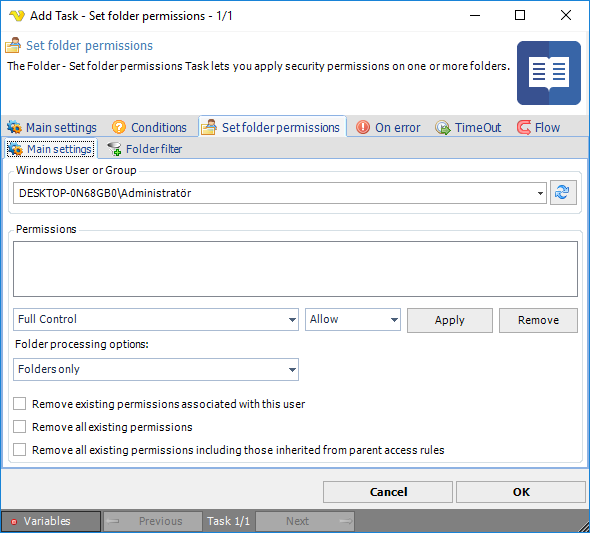
Task: Check Remove existing permissions associated with this user
Action: pyautogui.click(x=20, y=404)
